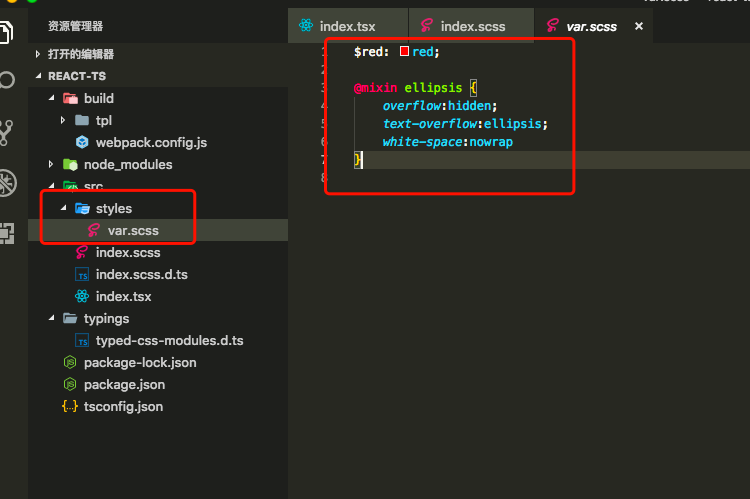Open tsconfig.json file

pos(123,407)
